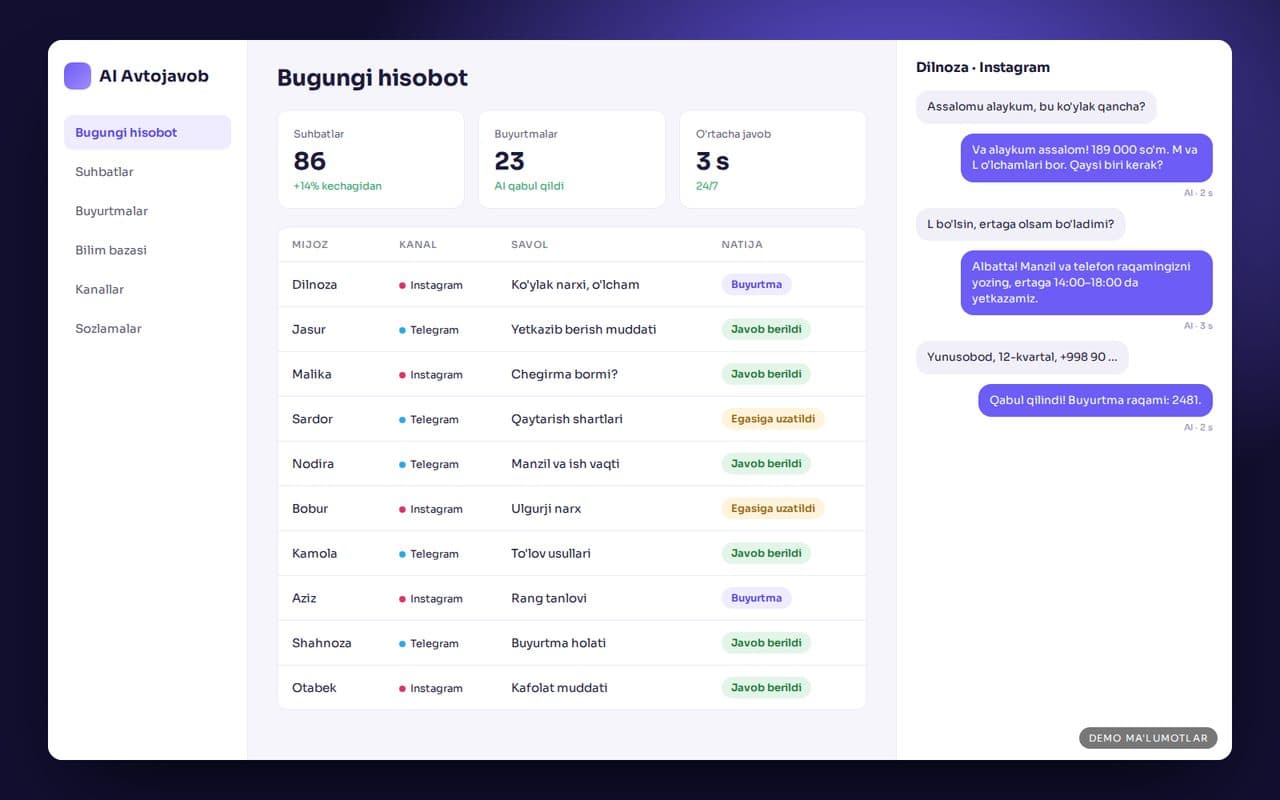Select Sardor in the customer list

312,419
